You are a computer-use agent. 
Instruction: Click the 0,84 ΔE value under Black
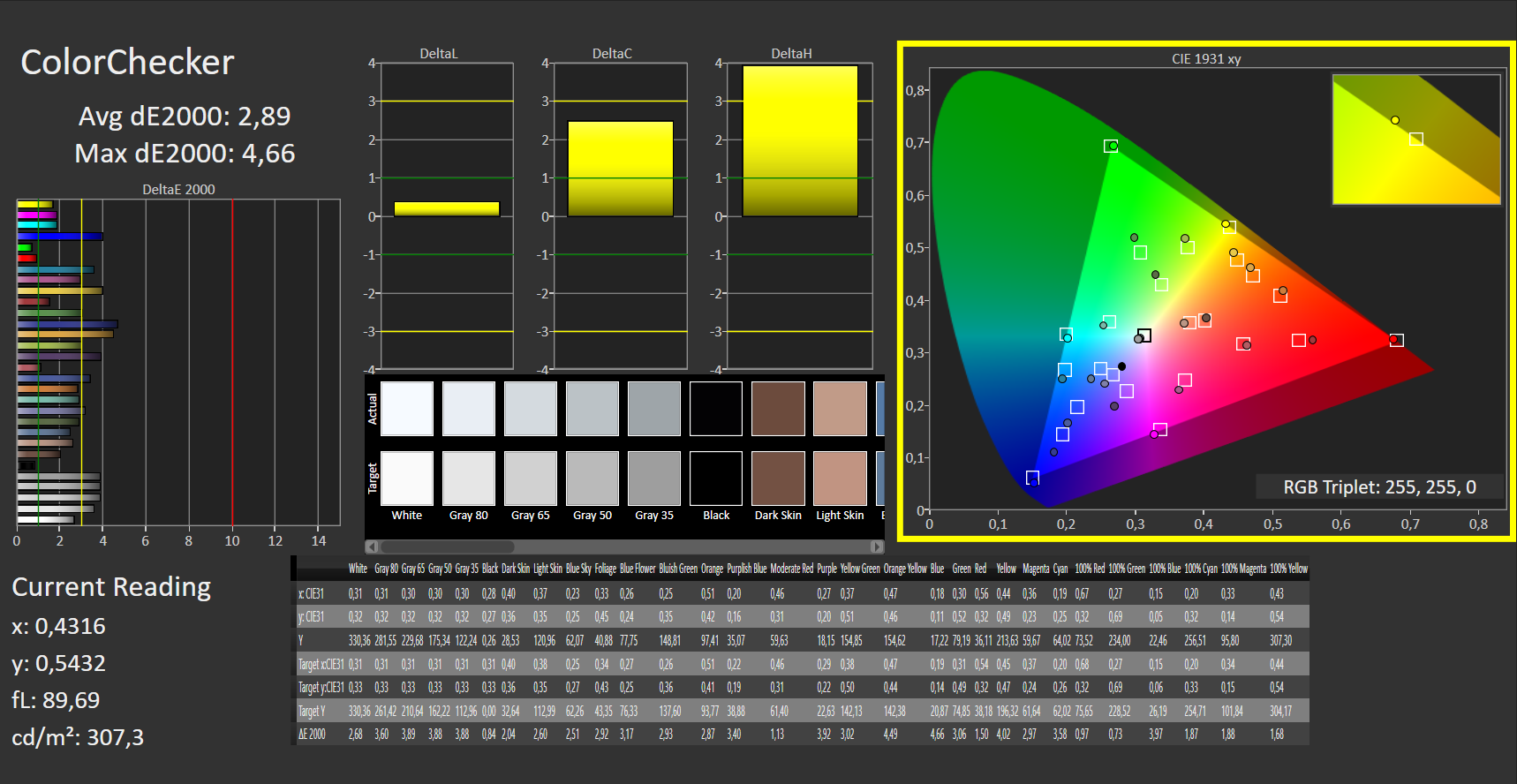tap(488, 735)
